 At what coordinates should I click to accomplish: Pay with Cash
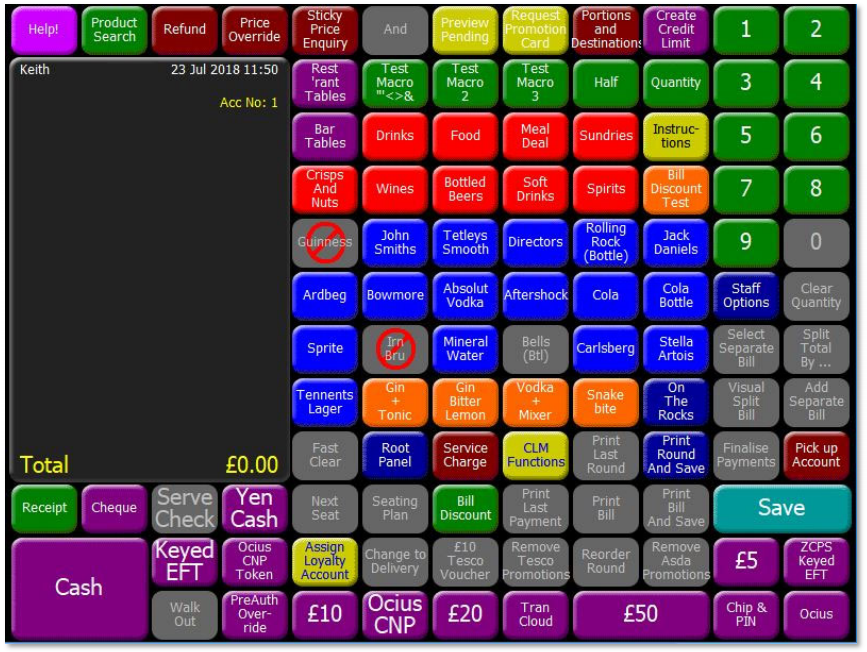[x=79, y=588]
